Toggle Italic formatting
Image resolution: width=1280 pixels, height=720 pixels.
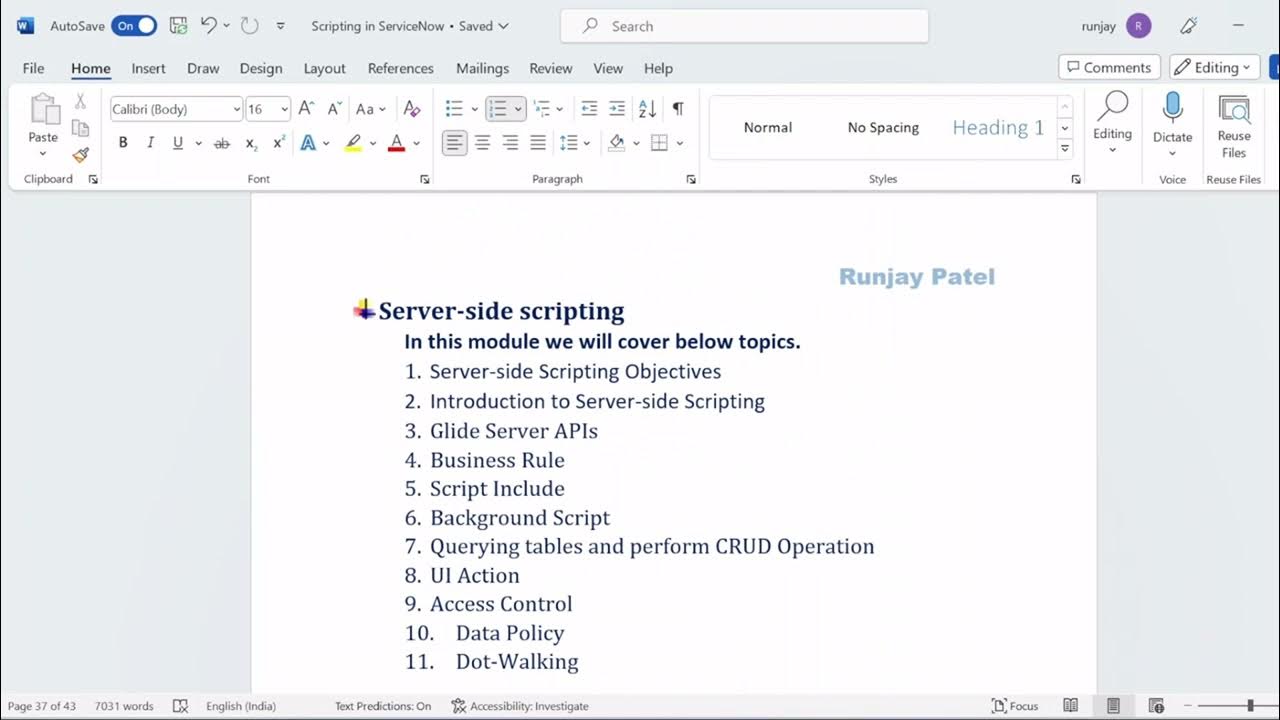tap(150, 143)
